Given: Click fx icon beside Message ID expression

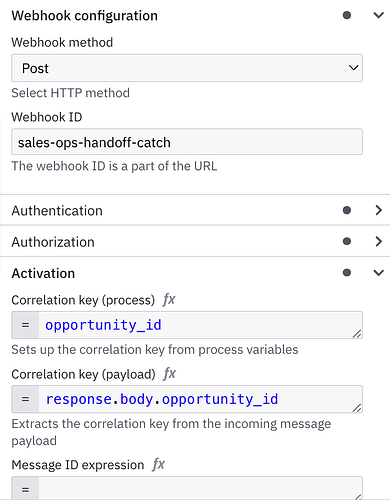Looking at the screenshot, I should pos(159,465).
